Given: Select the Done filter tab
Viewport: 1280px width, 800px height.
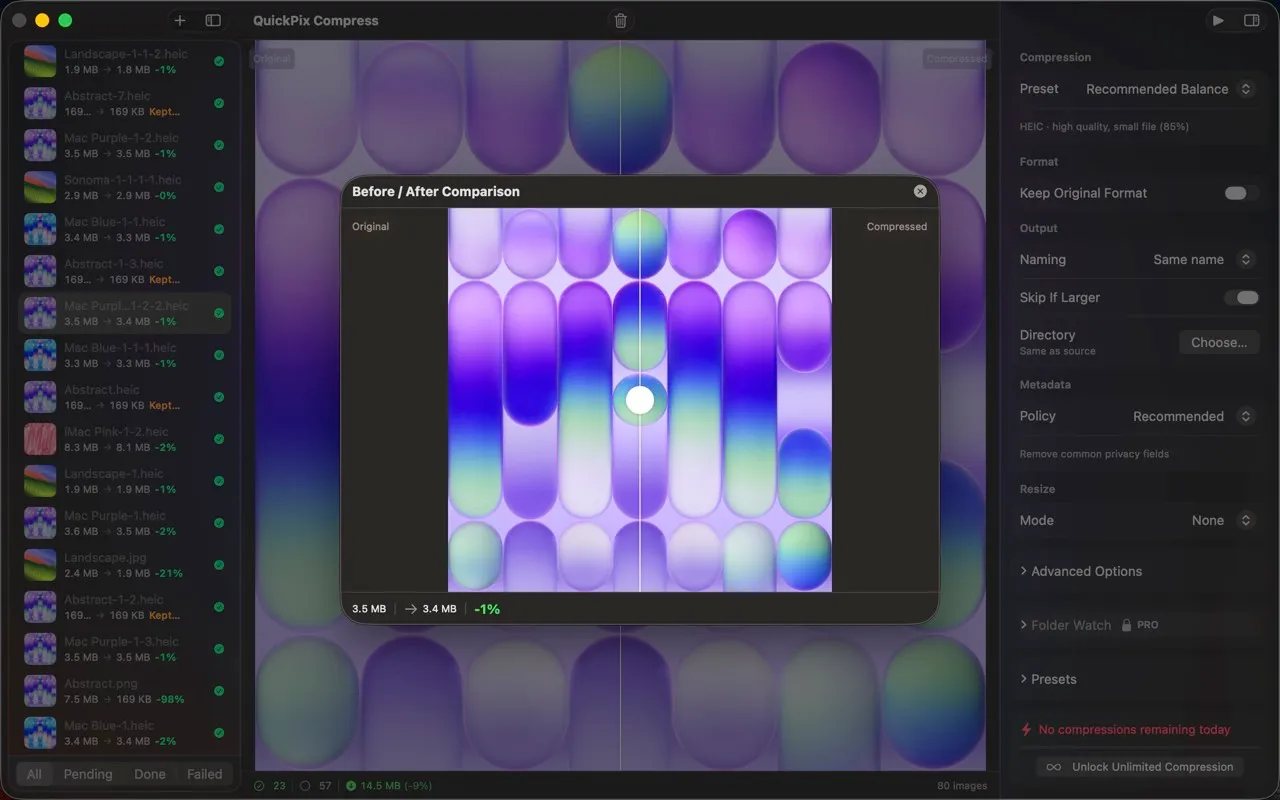Looking at the screenshot, I should coord(150,774).
